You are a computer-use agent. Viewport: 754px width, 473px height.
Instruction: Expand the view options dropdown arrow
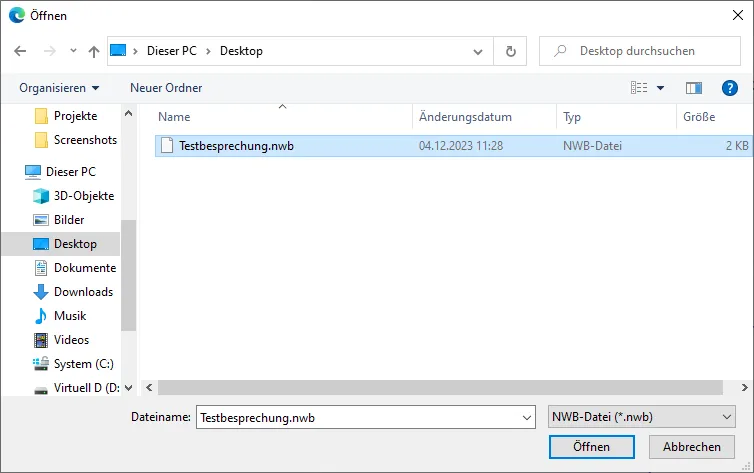tap(660, 88)
